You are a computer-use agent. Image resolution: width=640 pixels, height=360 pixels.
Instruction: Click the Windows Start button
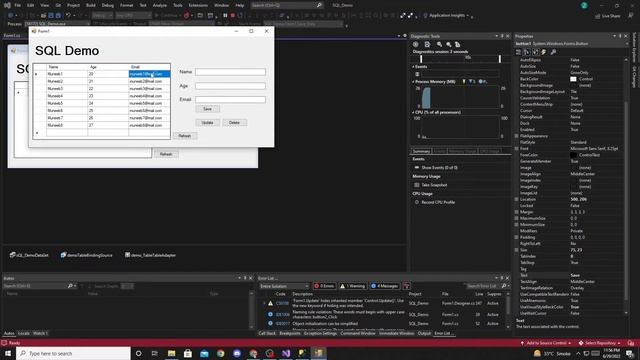point(8,353)
